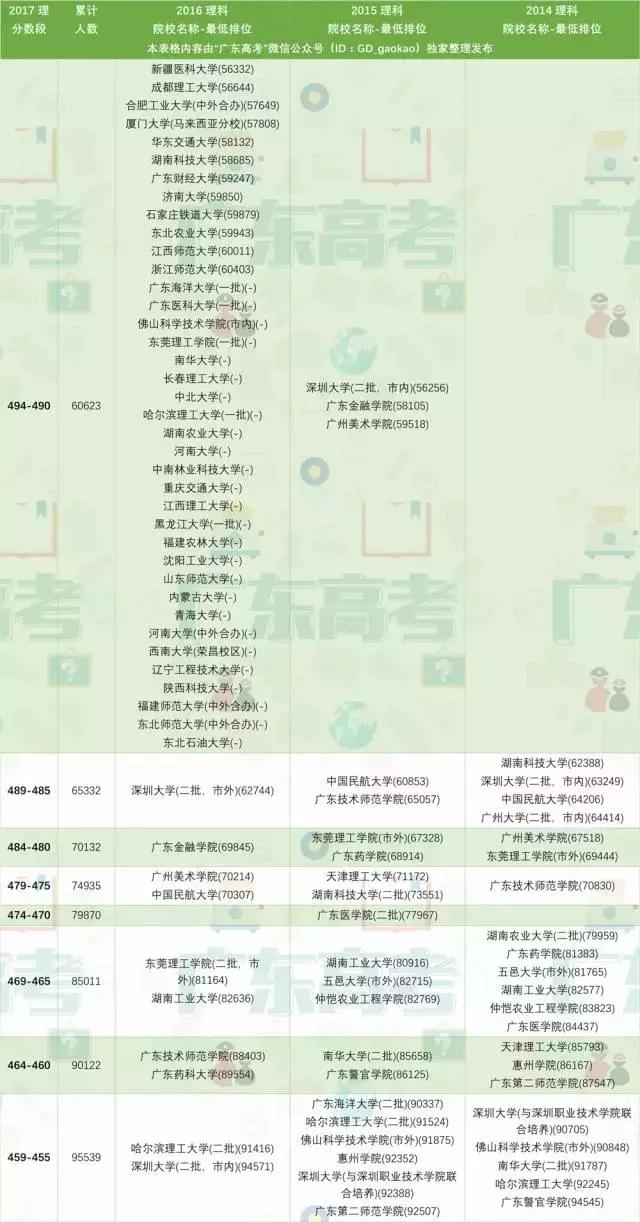Select score range 464-460

(x=29, y=1065)
